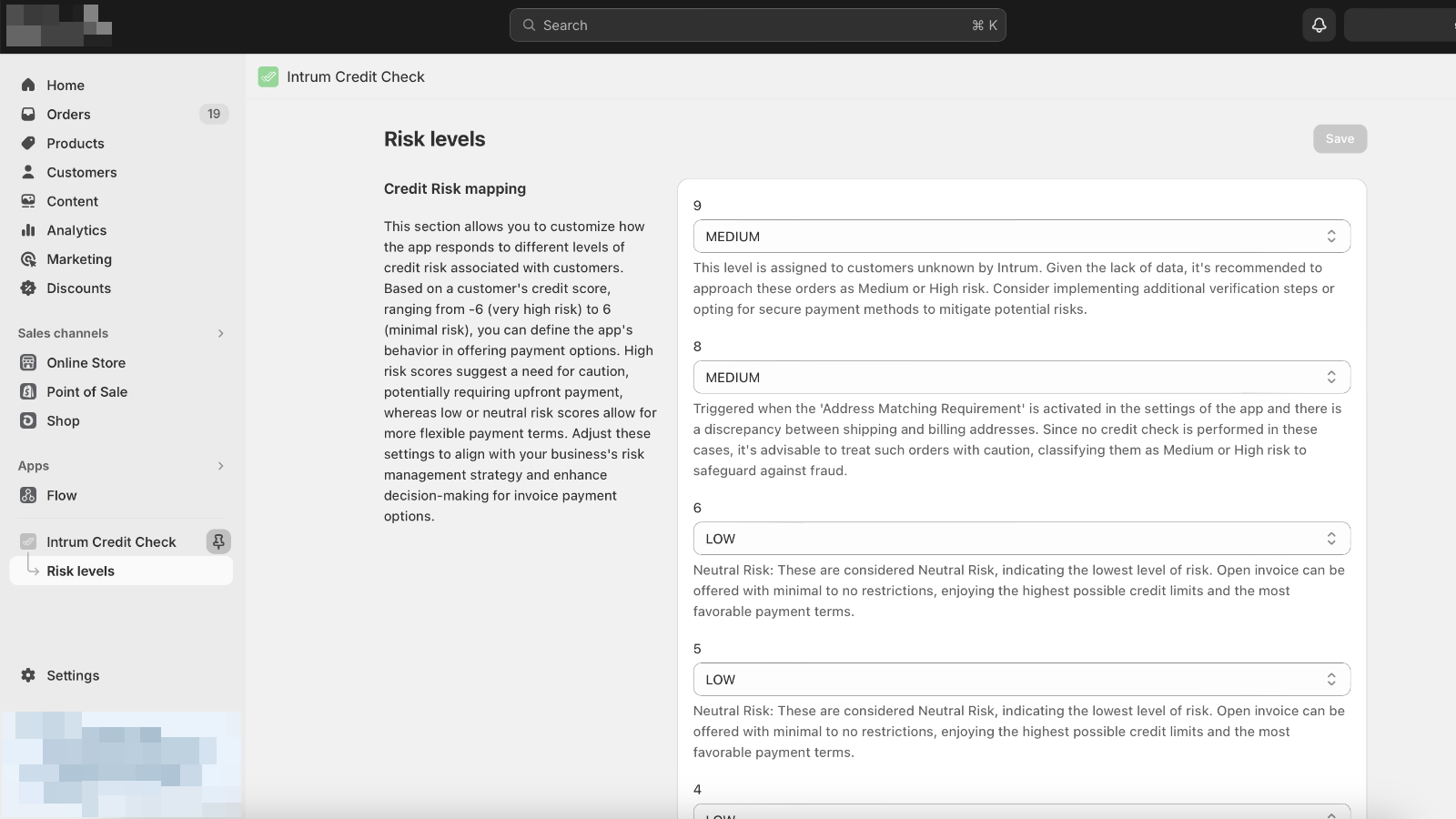1456x819 pixels.
Task: Select Risk levels in sidebar
Action: pyautogui.click(x=81, y=571)
